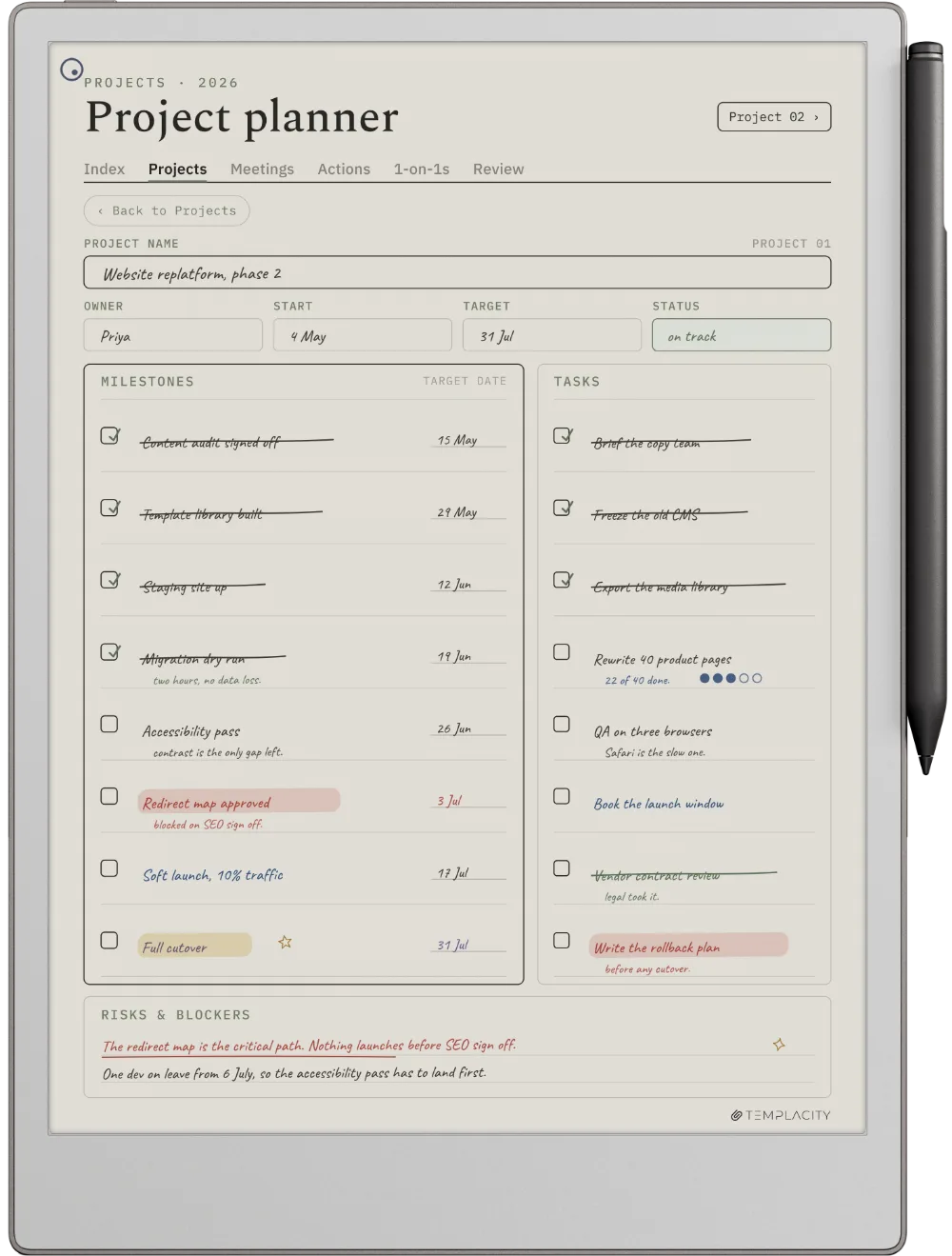This screenshot has height=1256, width=952.
Task: Open the 1-on-1s tab
Action: (422, 169)
